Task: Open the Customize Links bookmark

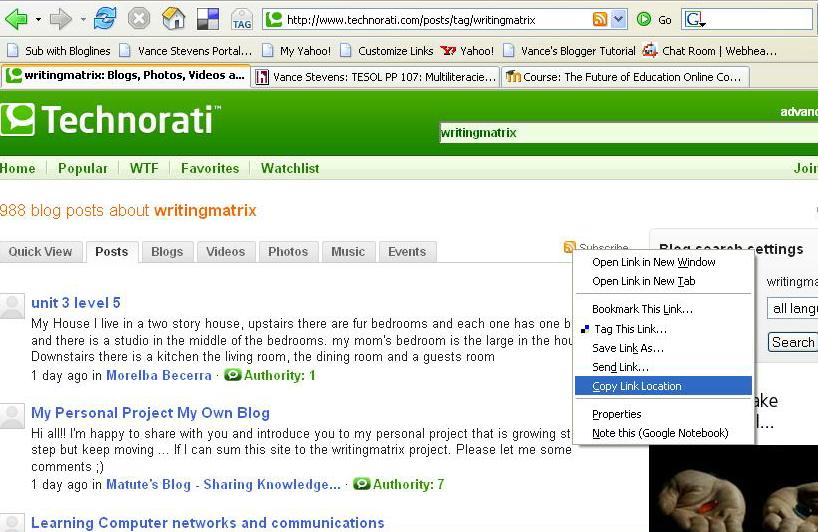Action: (387, 51)
